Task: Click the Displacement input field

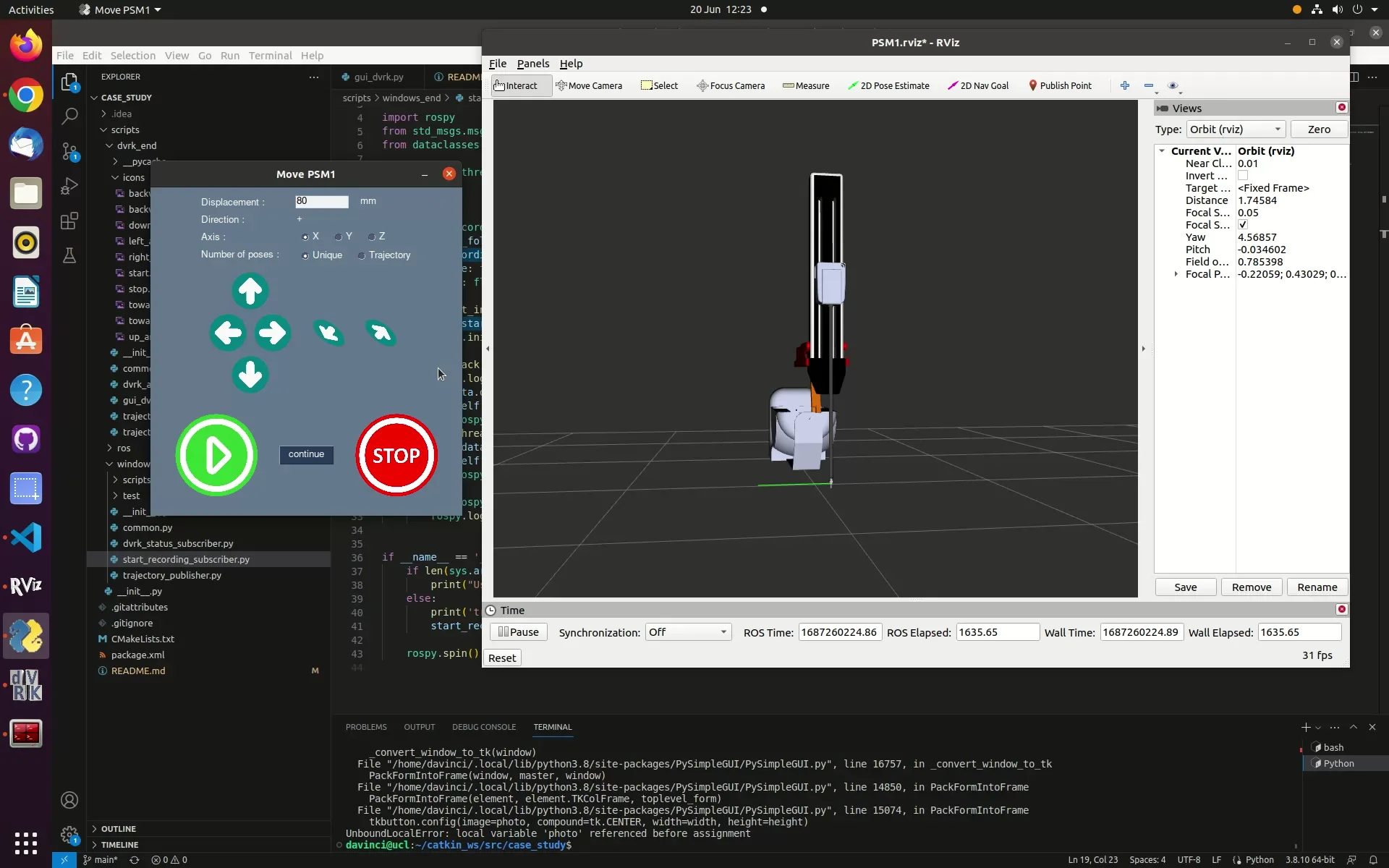Action: pyautogui.click(x=321, y=201)
